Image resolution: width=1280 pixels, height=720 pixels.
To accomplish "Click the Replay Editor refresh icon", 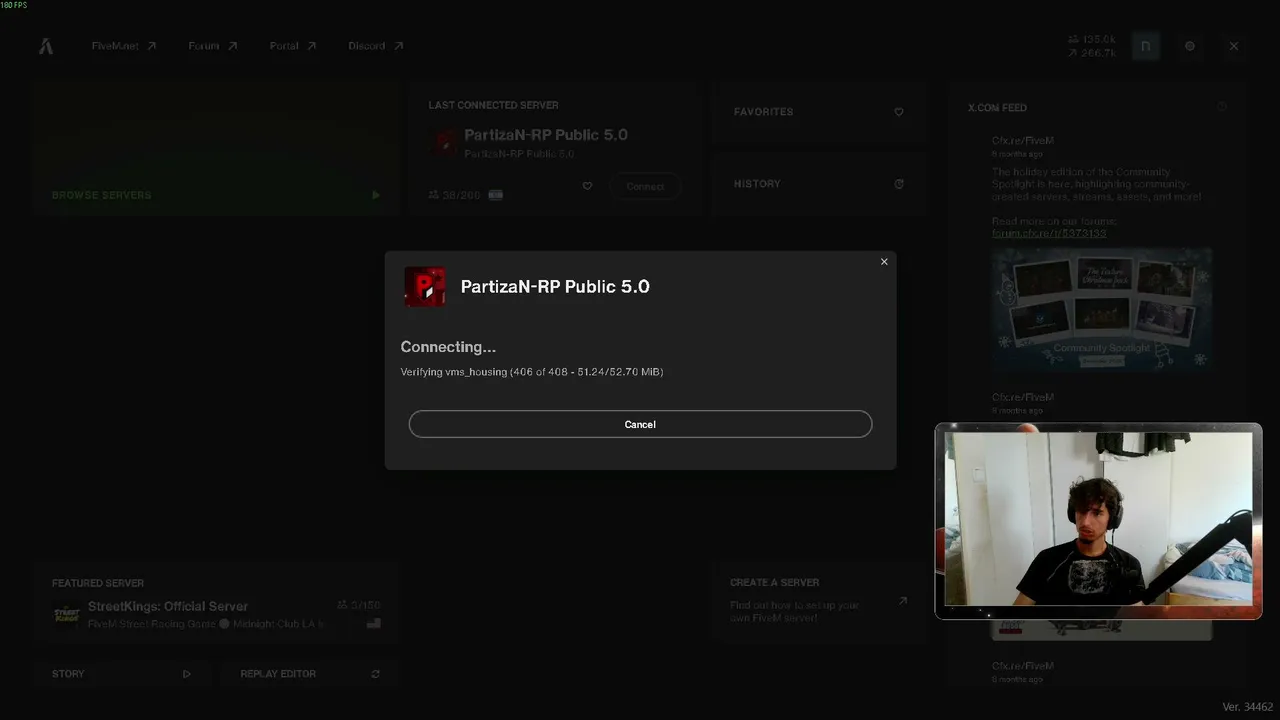I will point(376,674).
